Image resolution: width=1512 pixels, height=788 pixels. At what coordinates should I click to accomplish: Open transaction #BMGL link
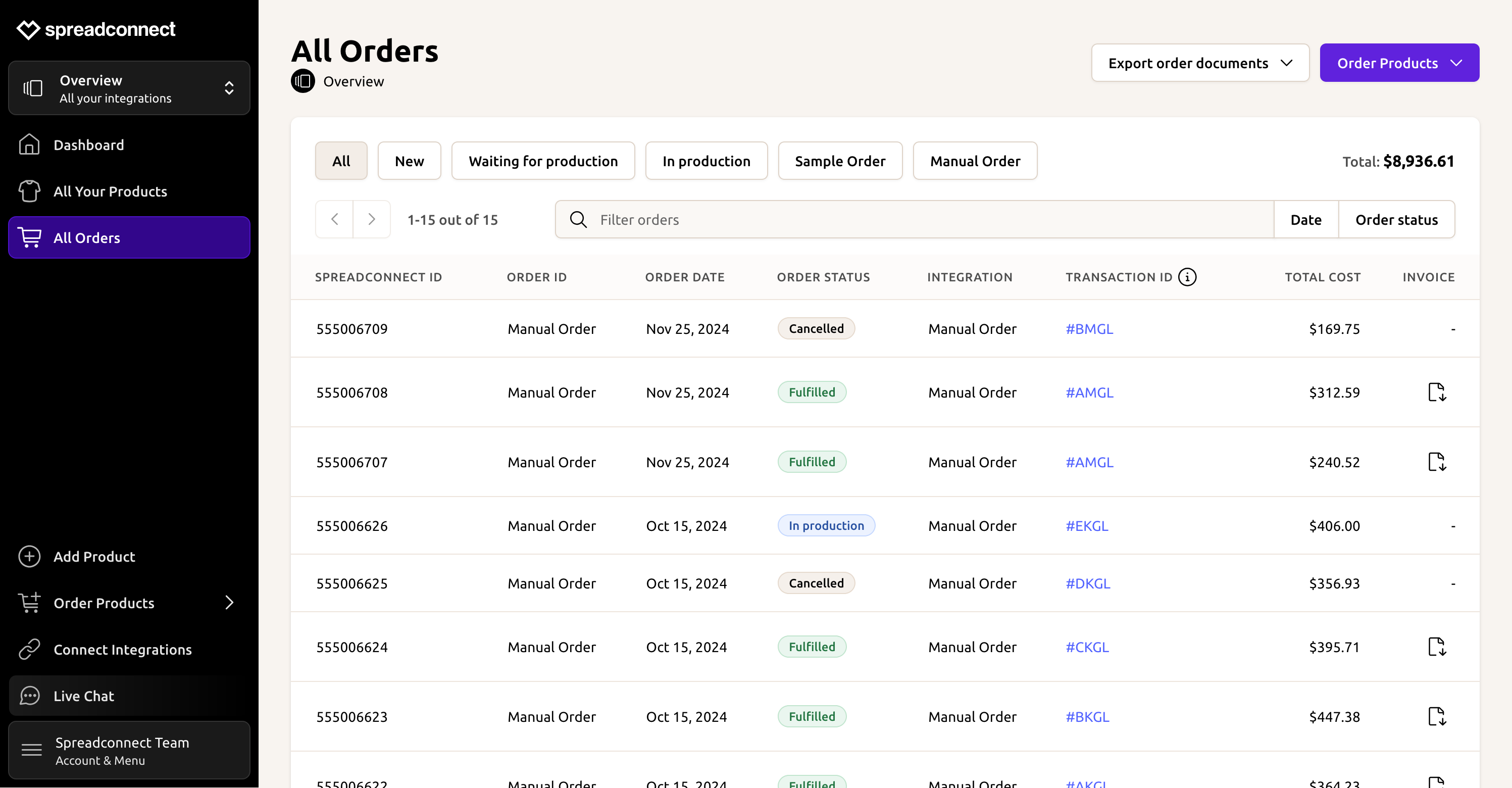pyautogui.click(x=1089, y=329)
